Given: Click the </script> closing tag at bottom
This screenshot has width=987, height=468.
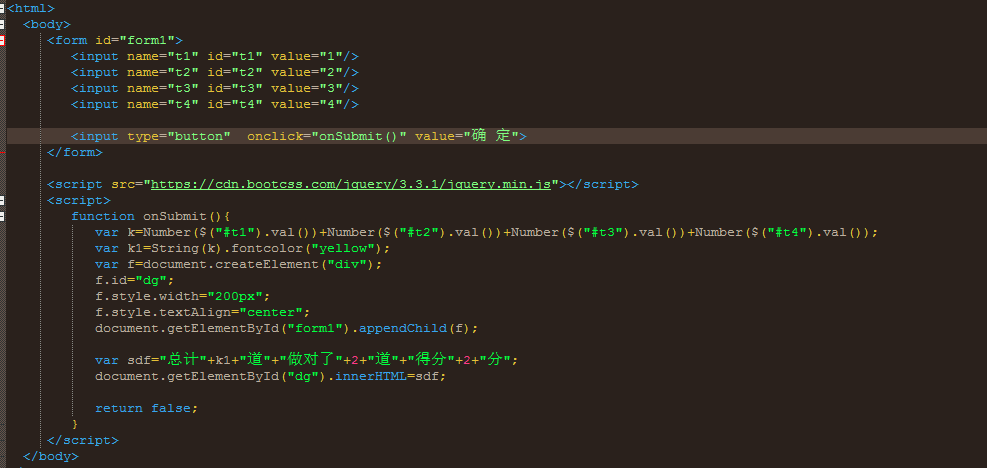Looking at the screenshot, I should 82,440.
